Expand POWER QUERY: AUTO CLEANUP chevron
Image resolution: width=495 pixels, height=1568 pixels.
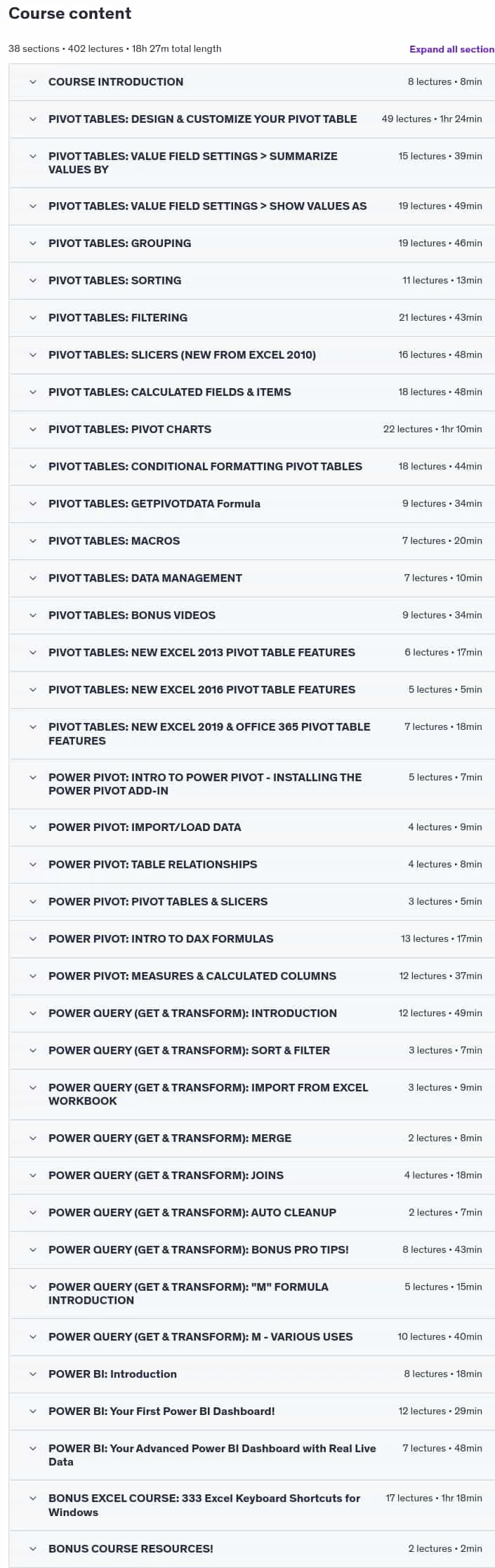[x=33, y=1213]
